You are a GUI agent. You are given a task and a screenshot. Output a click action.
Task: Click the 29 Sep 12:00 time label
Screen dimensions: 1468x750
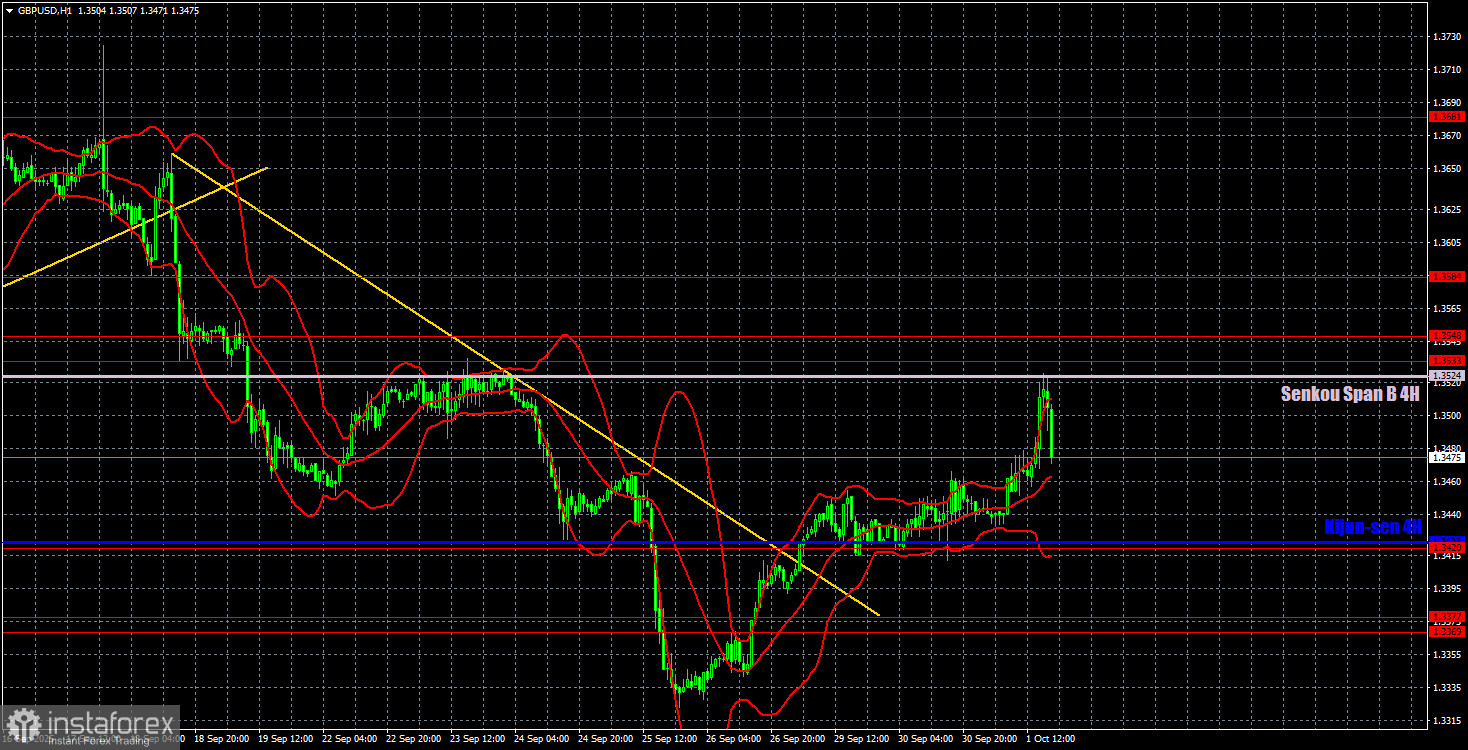pos(860,739)
